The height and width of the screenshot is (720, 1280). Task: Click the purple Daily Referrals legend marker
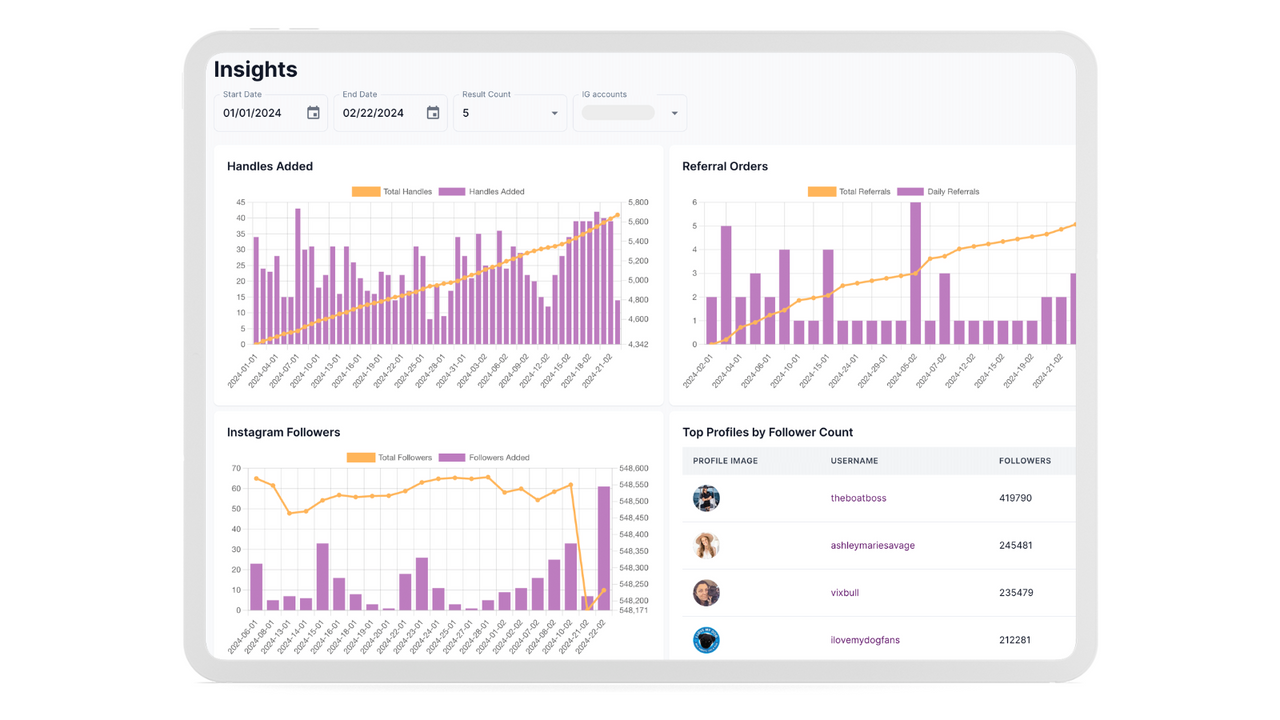tap(908, 191)
